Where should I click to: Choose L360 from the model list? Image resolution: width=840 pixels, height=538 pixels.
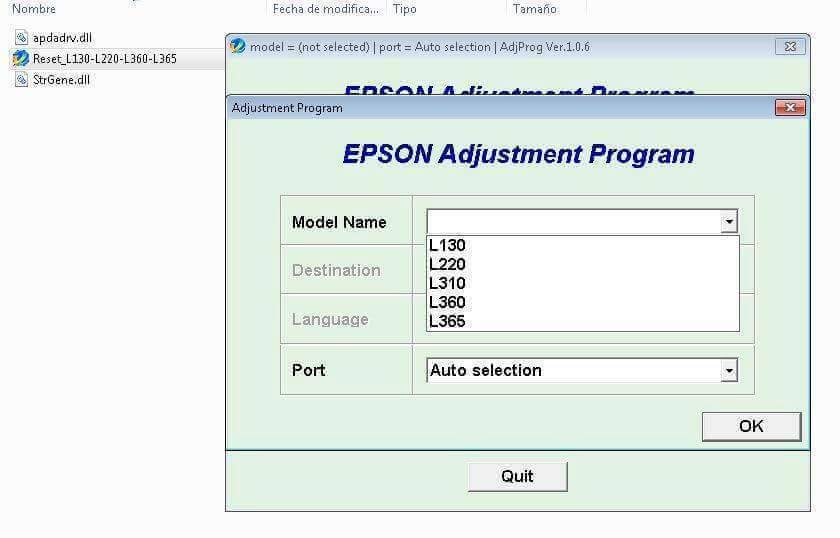tap(583, 302)
